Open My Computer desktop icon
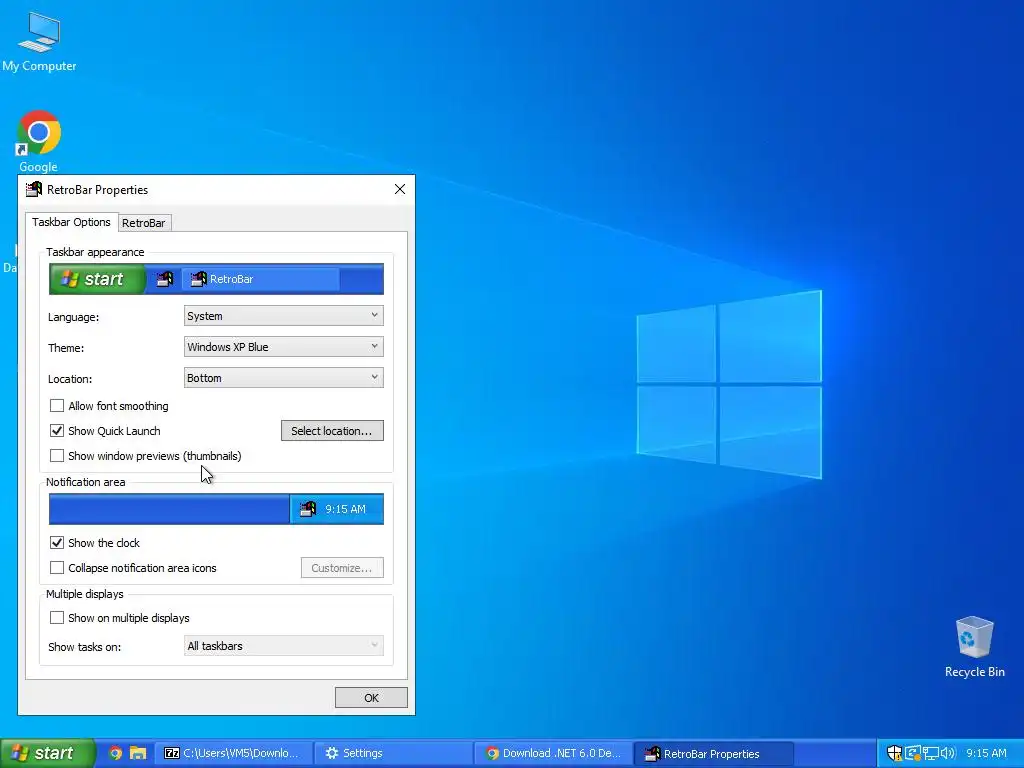Screen dimensions: 1024x768 click(x=39, y=41)
